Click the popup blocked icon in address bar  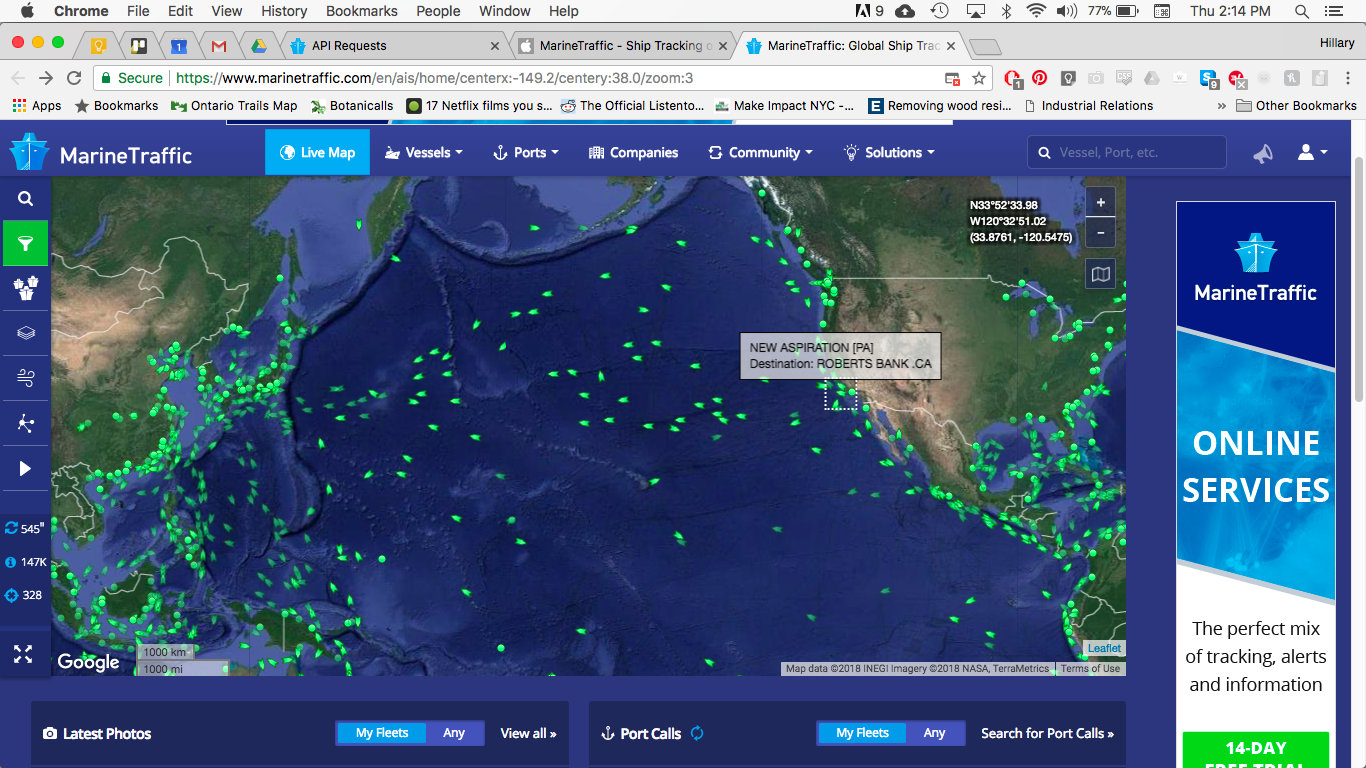953,78
